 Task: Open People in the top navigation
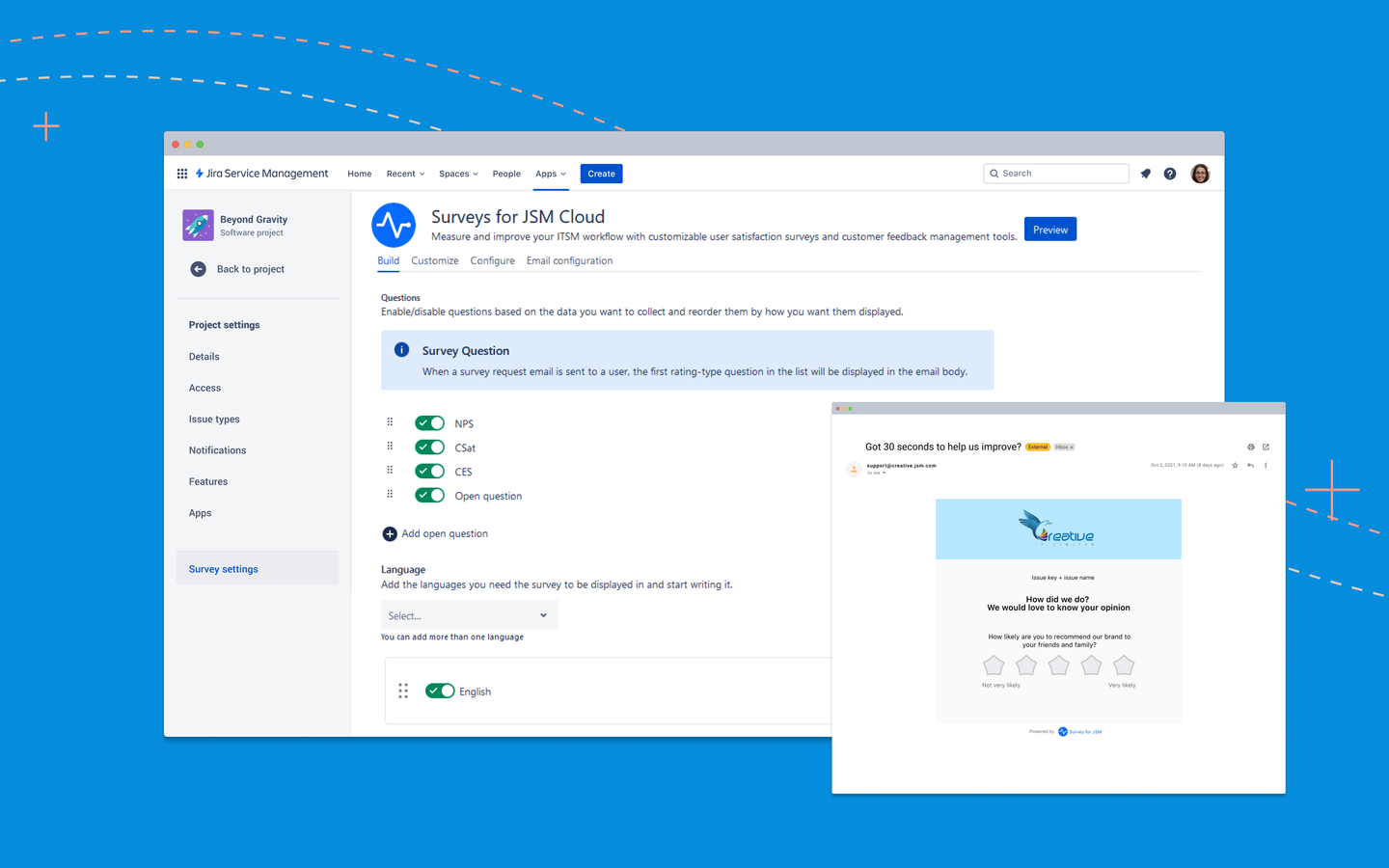point(506,174)
